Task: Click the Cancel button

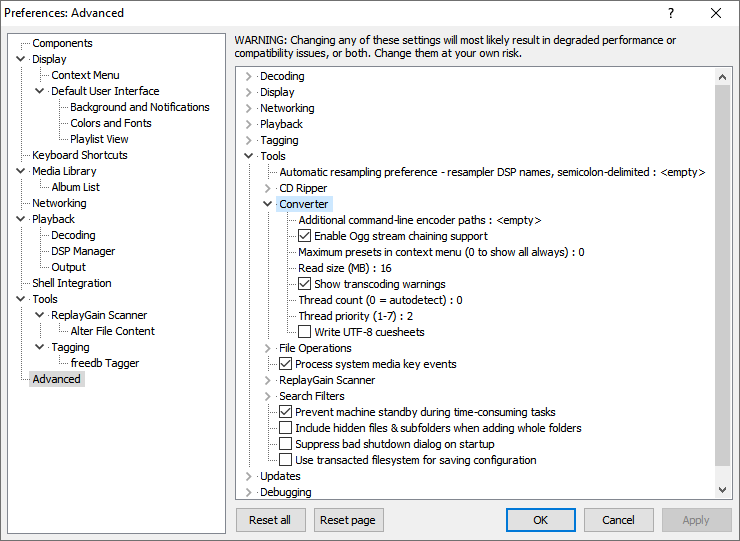Action: 618,520
